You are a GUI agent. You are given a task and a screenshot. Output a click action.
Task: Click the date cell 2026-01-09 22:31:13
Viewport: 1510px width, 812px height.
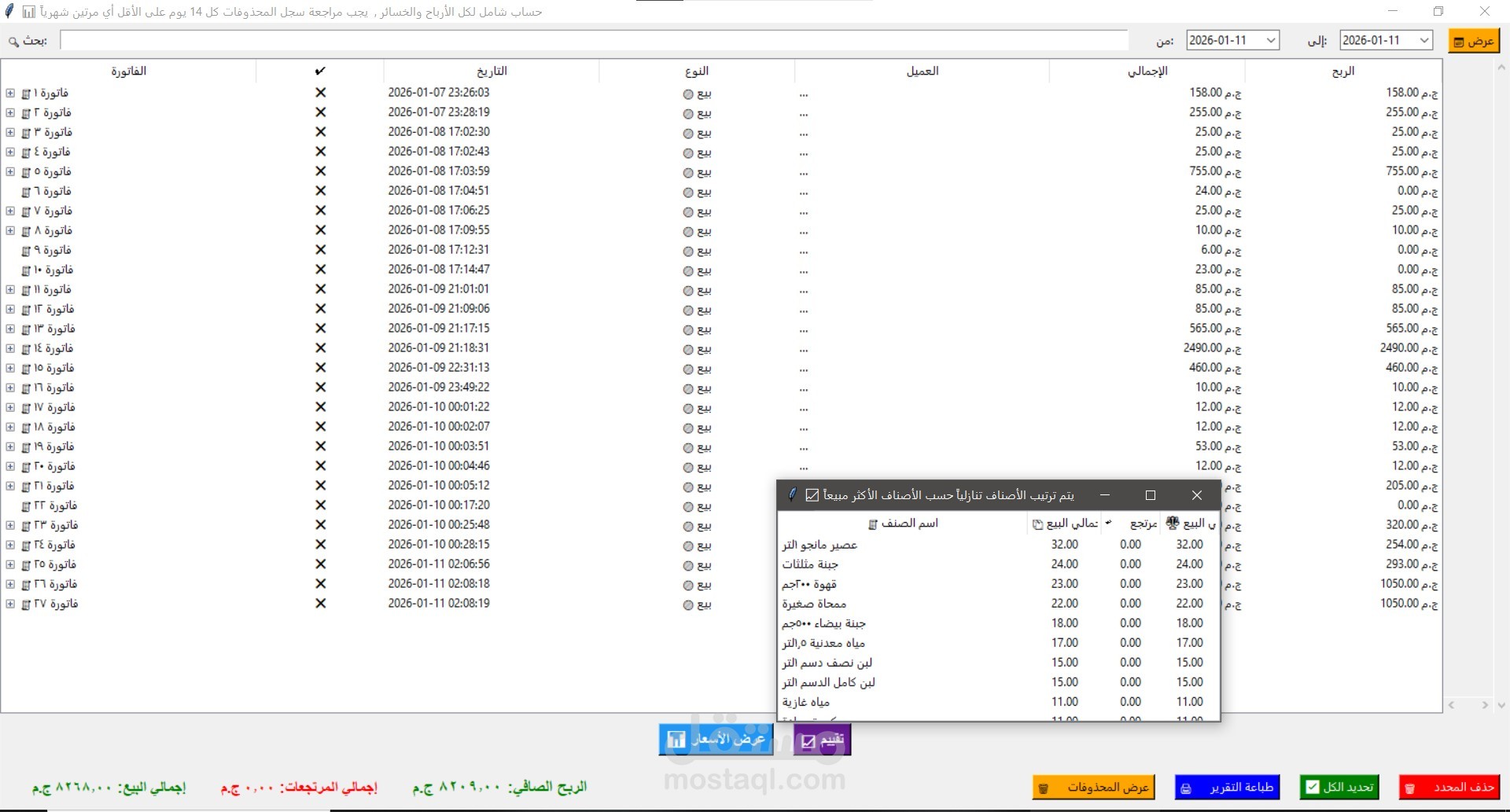pos(439,367)
